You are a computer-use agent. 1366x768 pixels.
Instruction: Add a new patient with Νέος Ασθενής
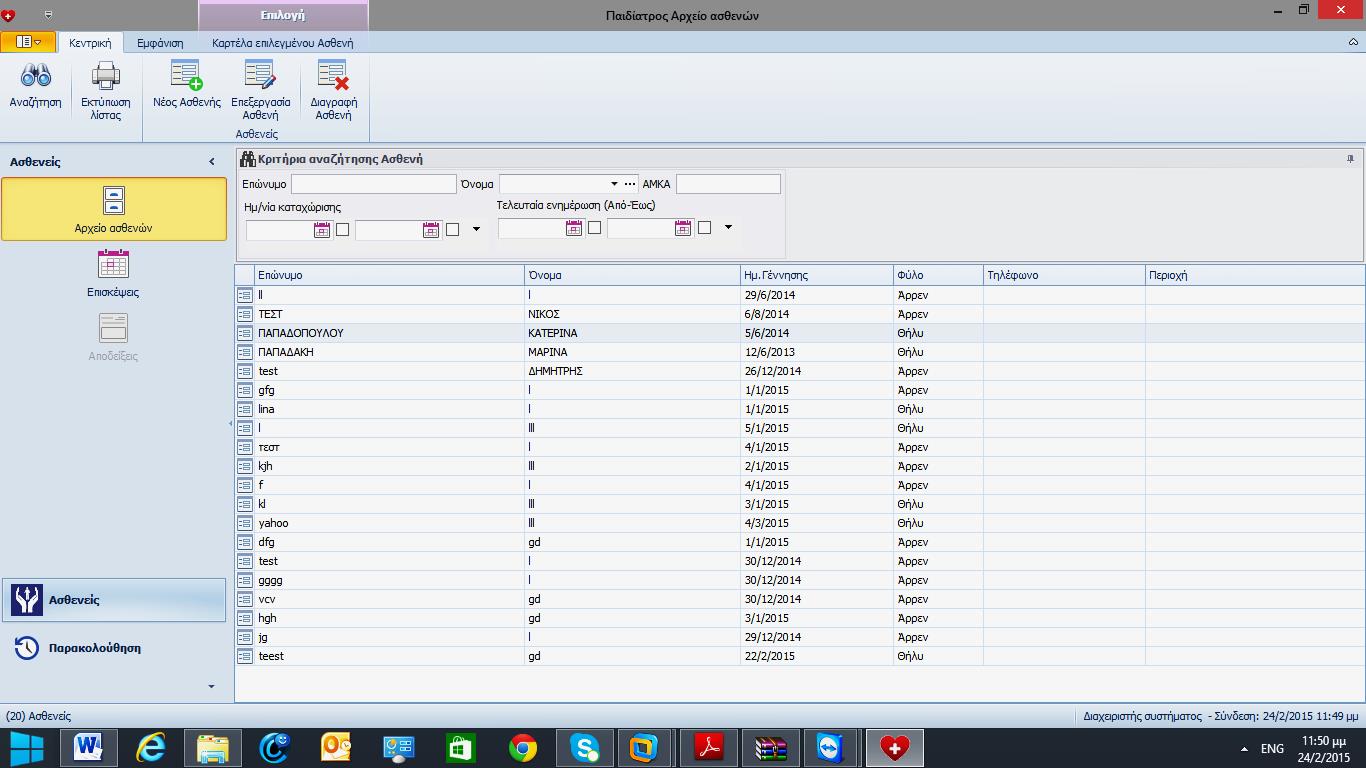tap(186, 78)
